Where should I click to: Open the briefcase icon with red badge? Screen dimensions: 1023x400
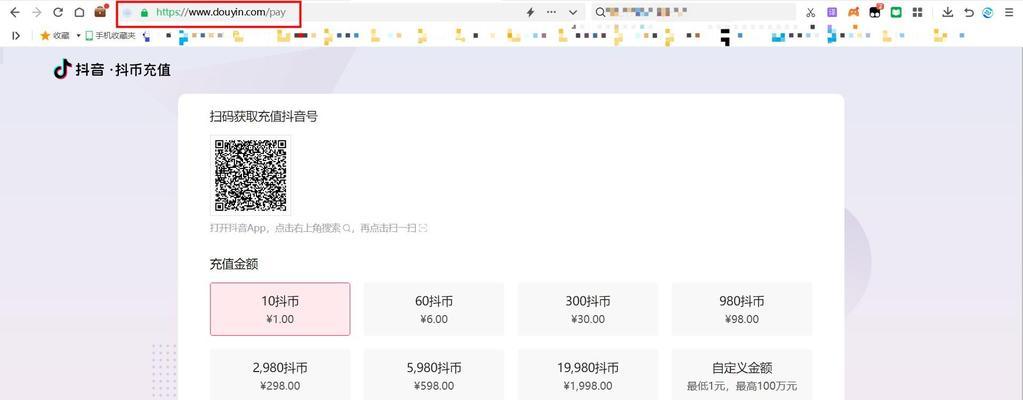[x=100, y=11]
